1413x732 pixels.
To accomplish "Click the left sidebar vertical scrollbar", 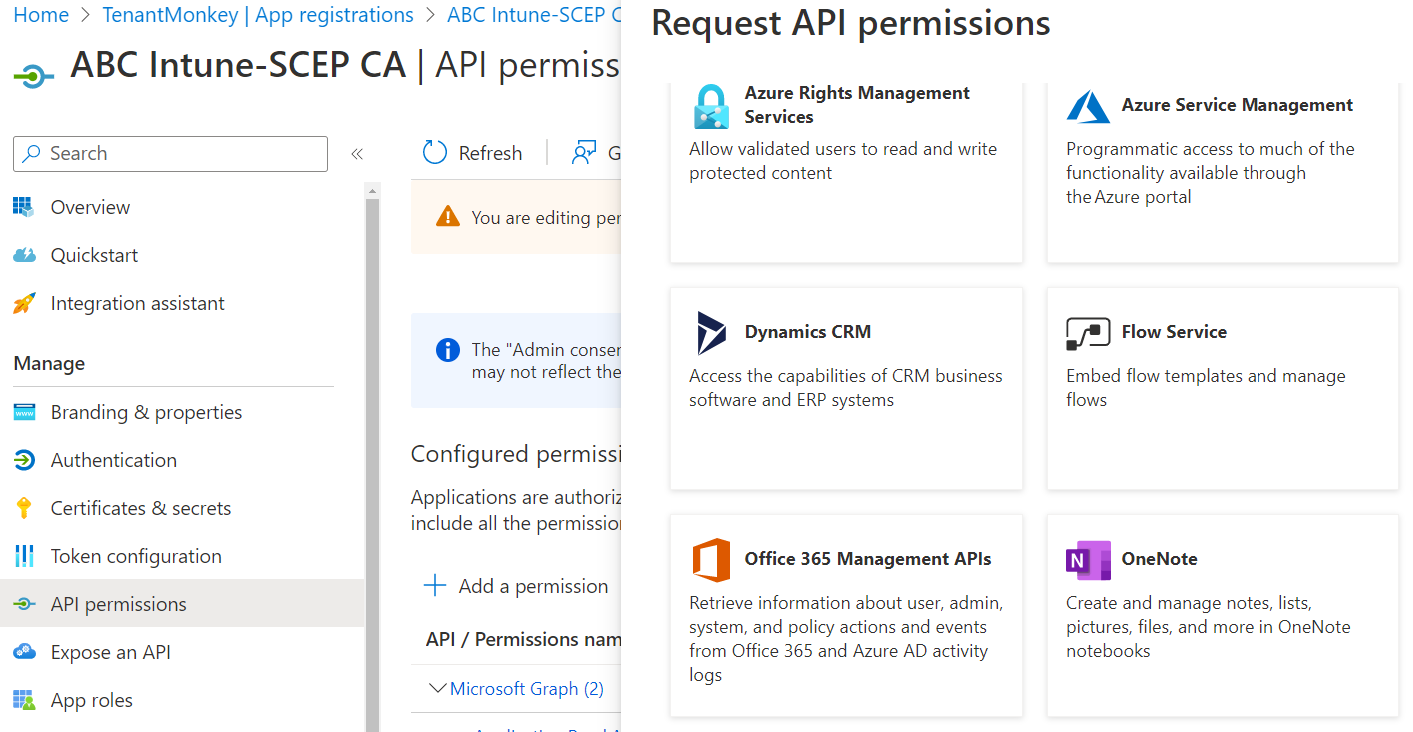I will coord(372,450).
